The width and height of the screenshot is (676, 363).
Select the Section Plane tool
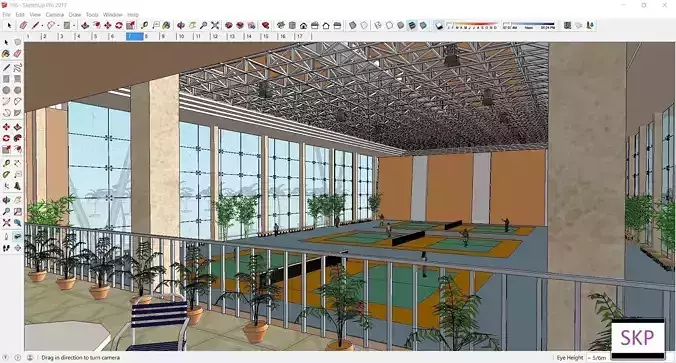click(17, 248)
